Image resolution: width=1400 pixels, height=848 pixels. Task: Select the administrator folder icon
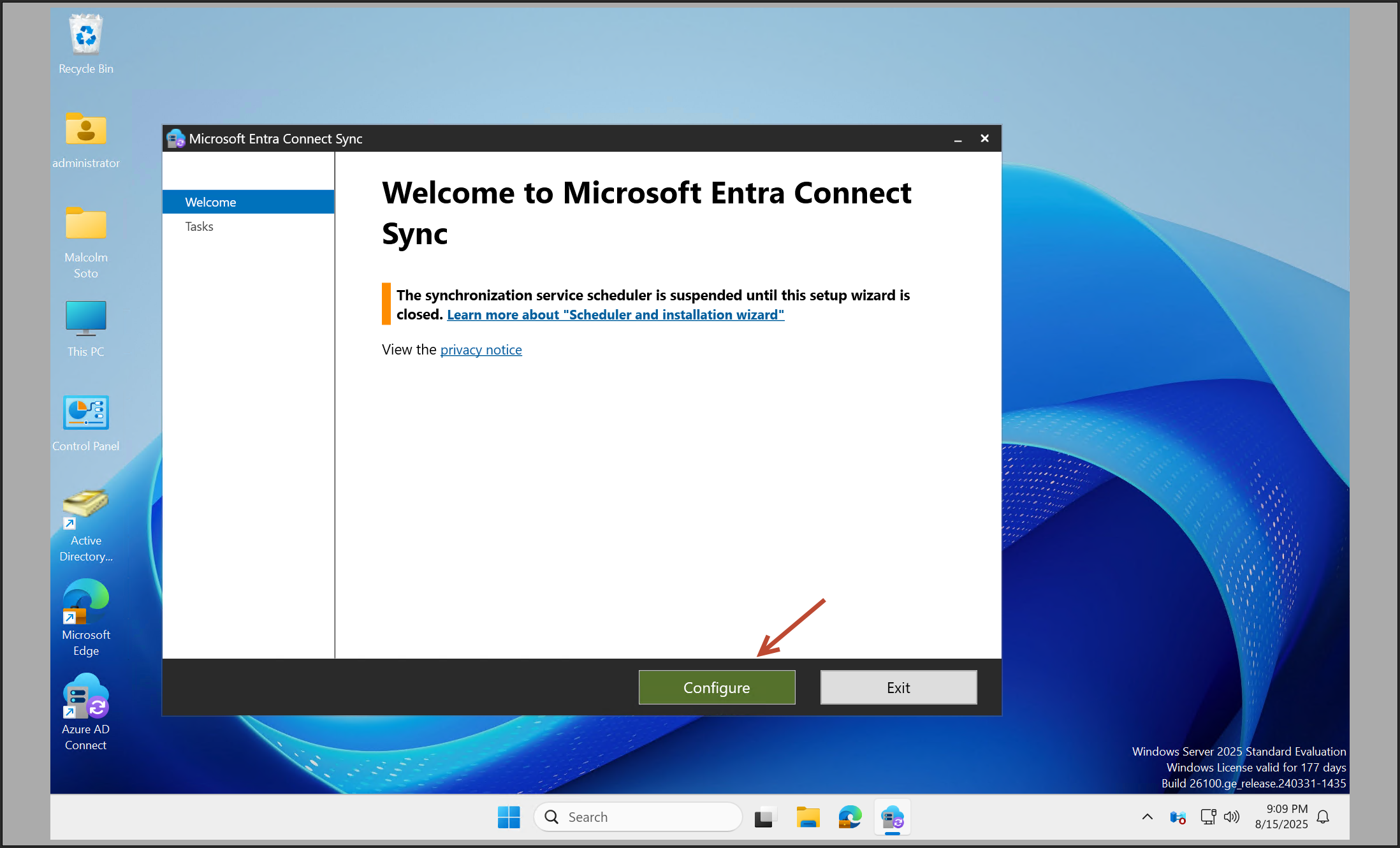(85, 130)
